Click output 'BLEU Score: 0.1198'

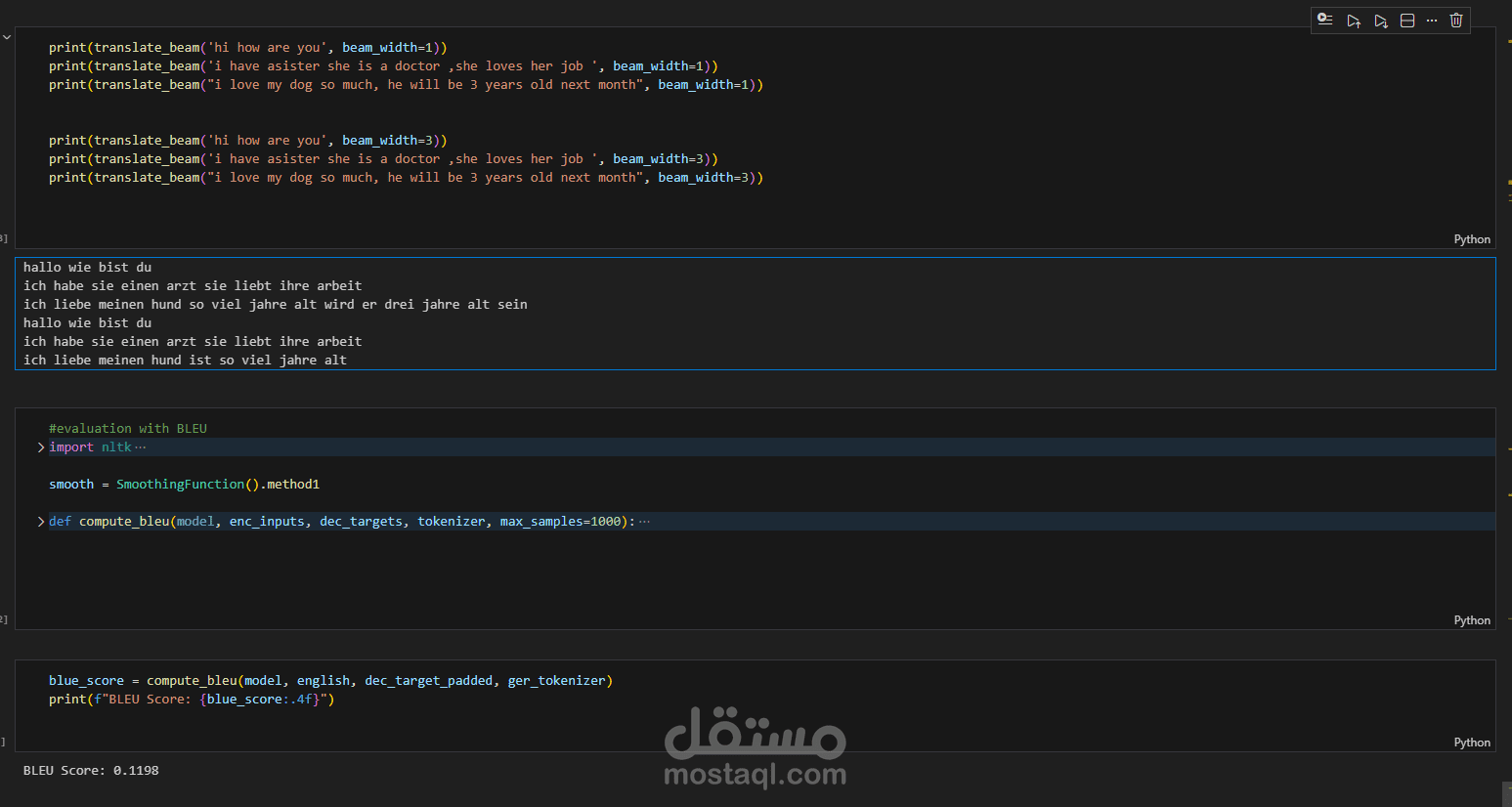tap(91, 771)
